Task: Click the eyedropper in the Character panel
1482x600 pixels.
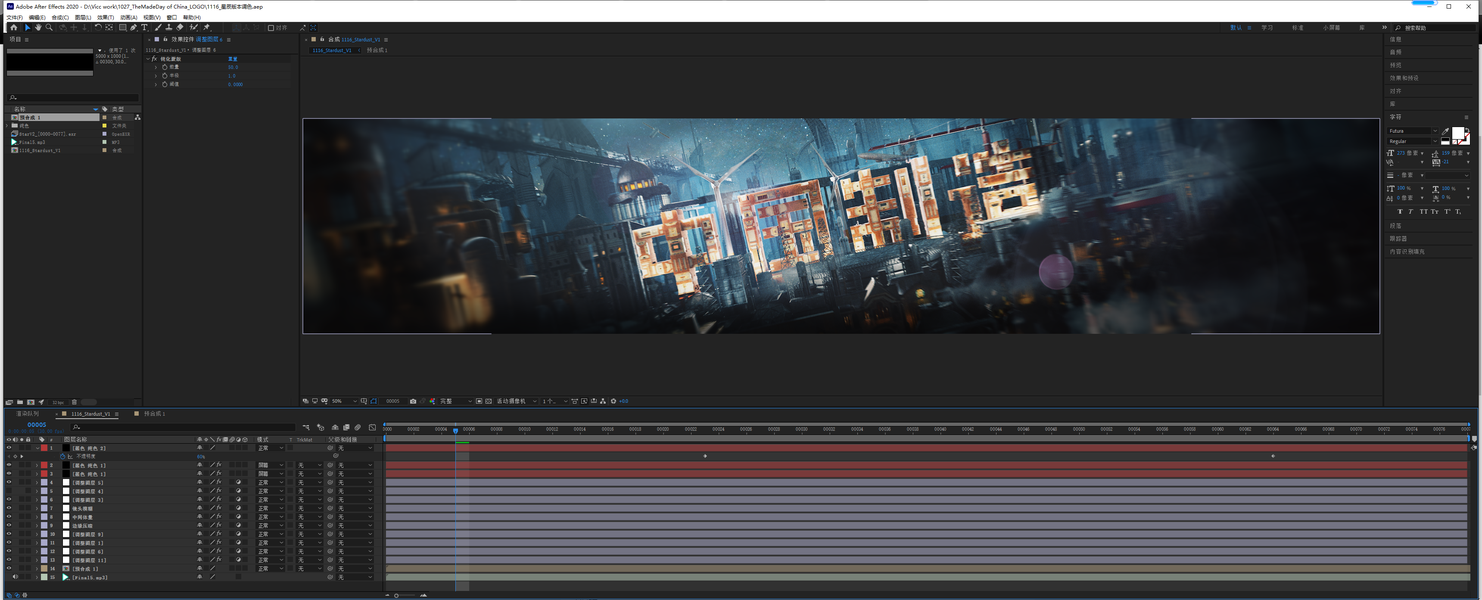Action: coord(1445,131)
